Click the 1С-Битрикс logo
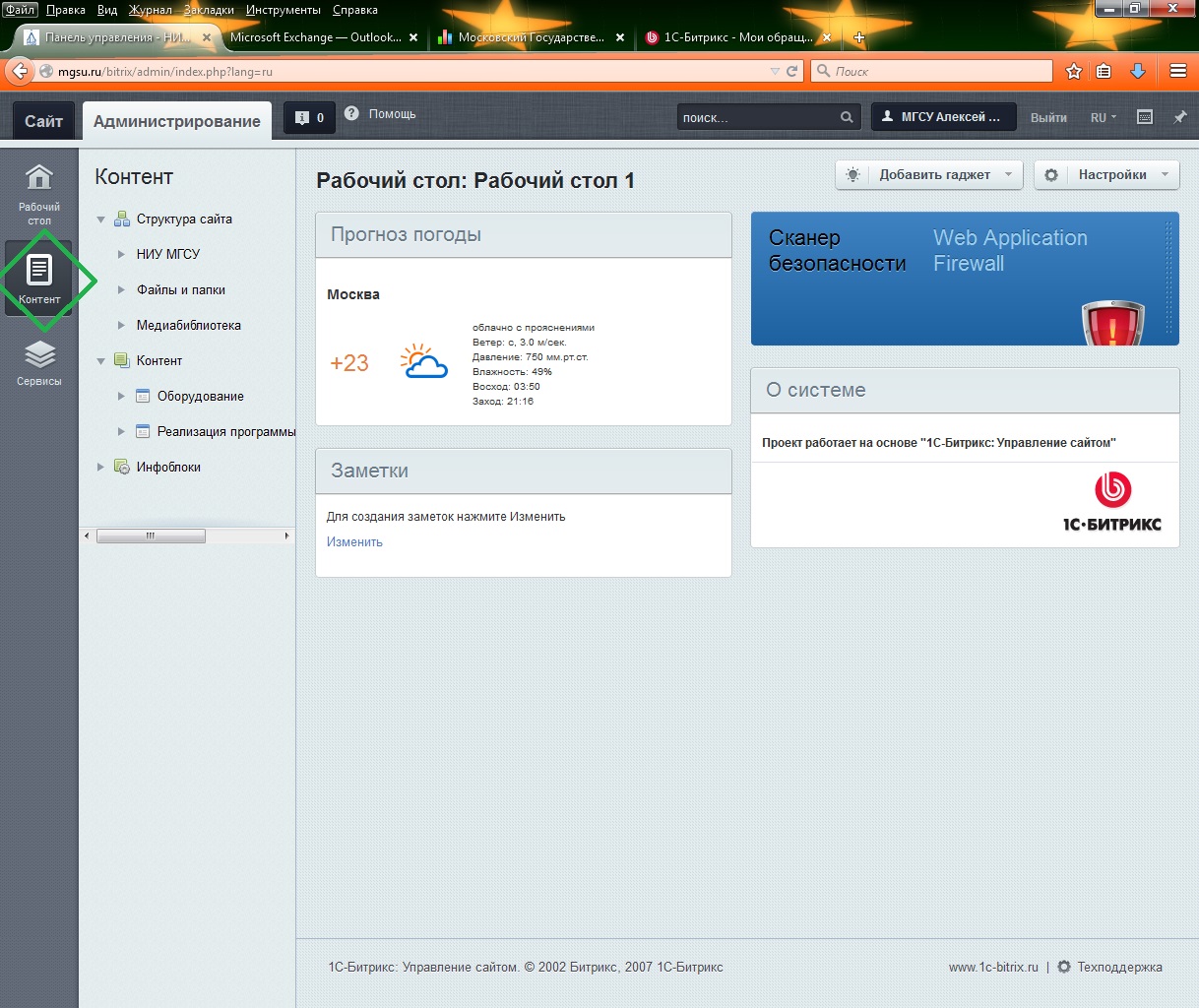 tap(1112, 502)
